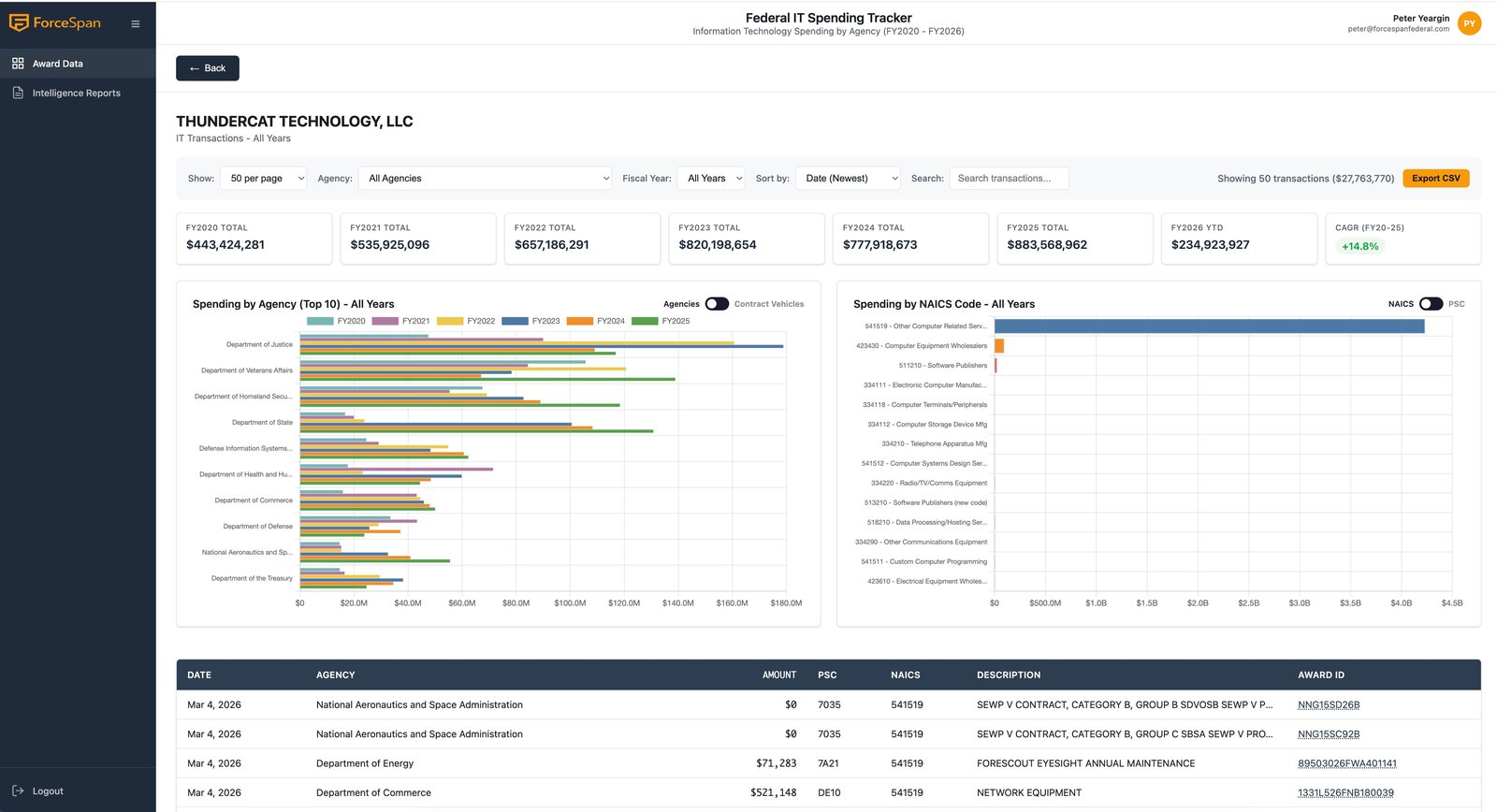
Task: Click FORESCOUT EYESIGHT ANNUAL MAINTENANCE description
Action: point(1085,763)
